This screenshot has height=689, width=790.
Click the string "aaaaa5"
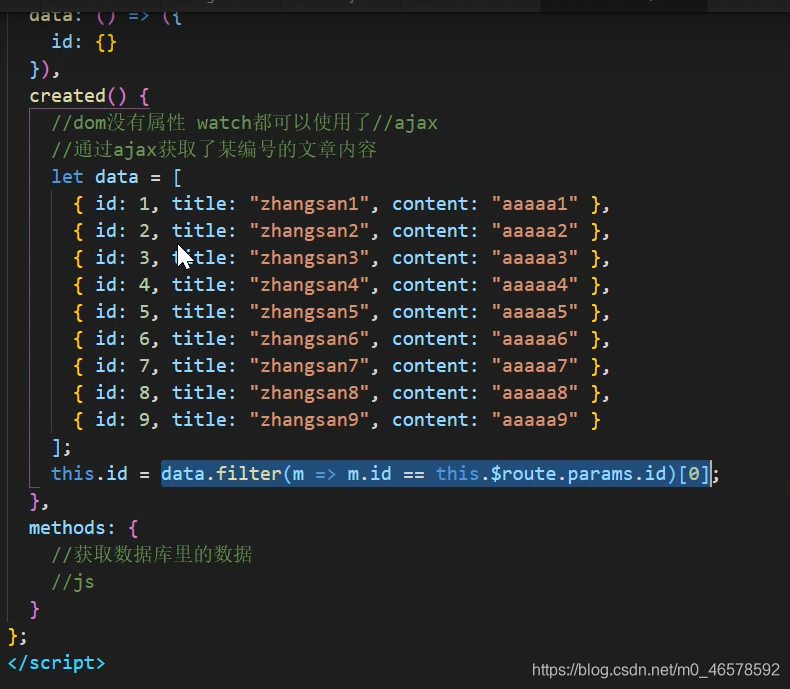coord(535,312)
